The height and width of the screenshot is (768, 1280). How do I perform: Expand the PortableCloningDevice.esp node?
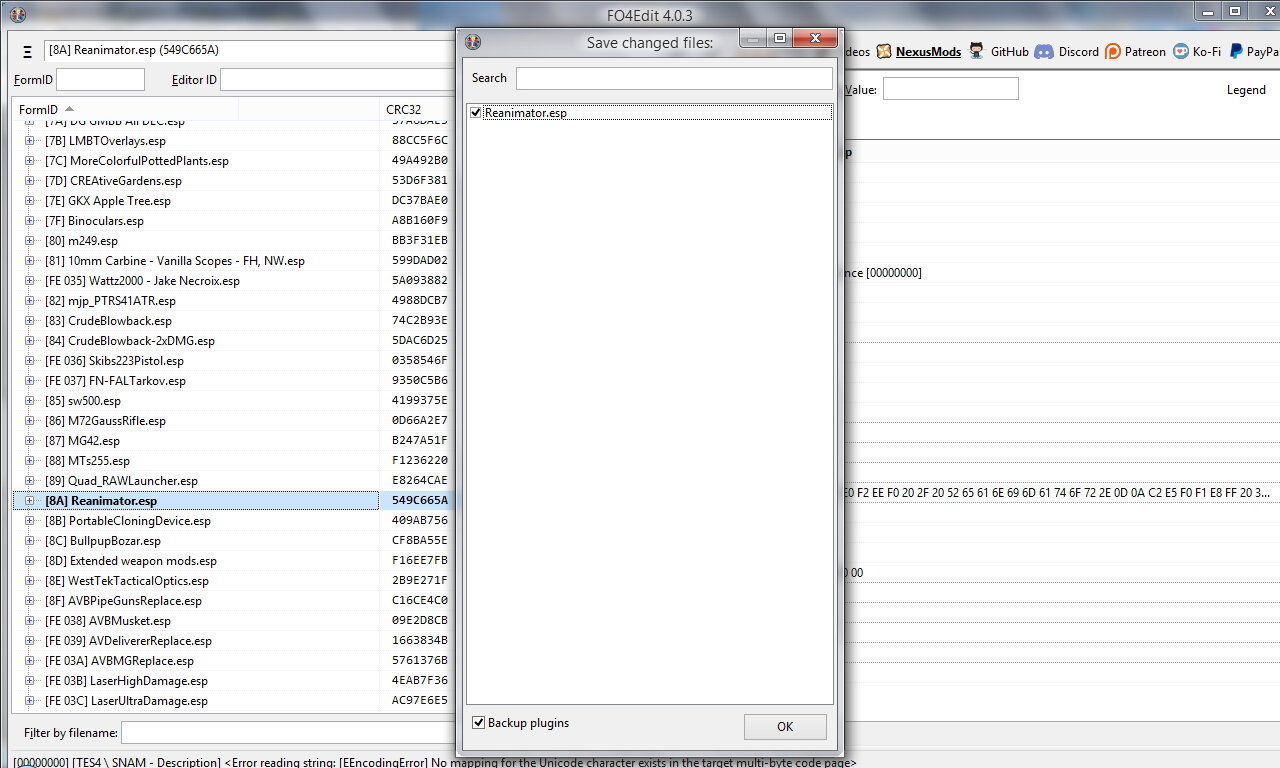[30, 521]
